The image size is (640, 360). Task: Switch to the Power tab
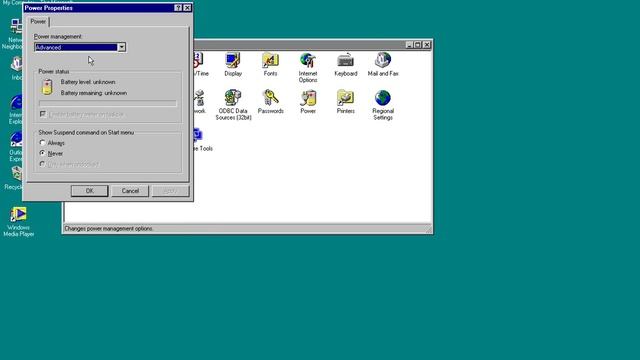(x=38, y=22)
